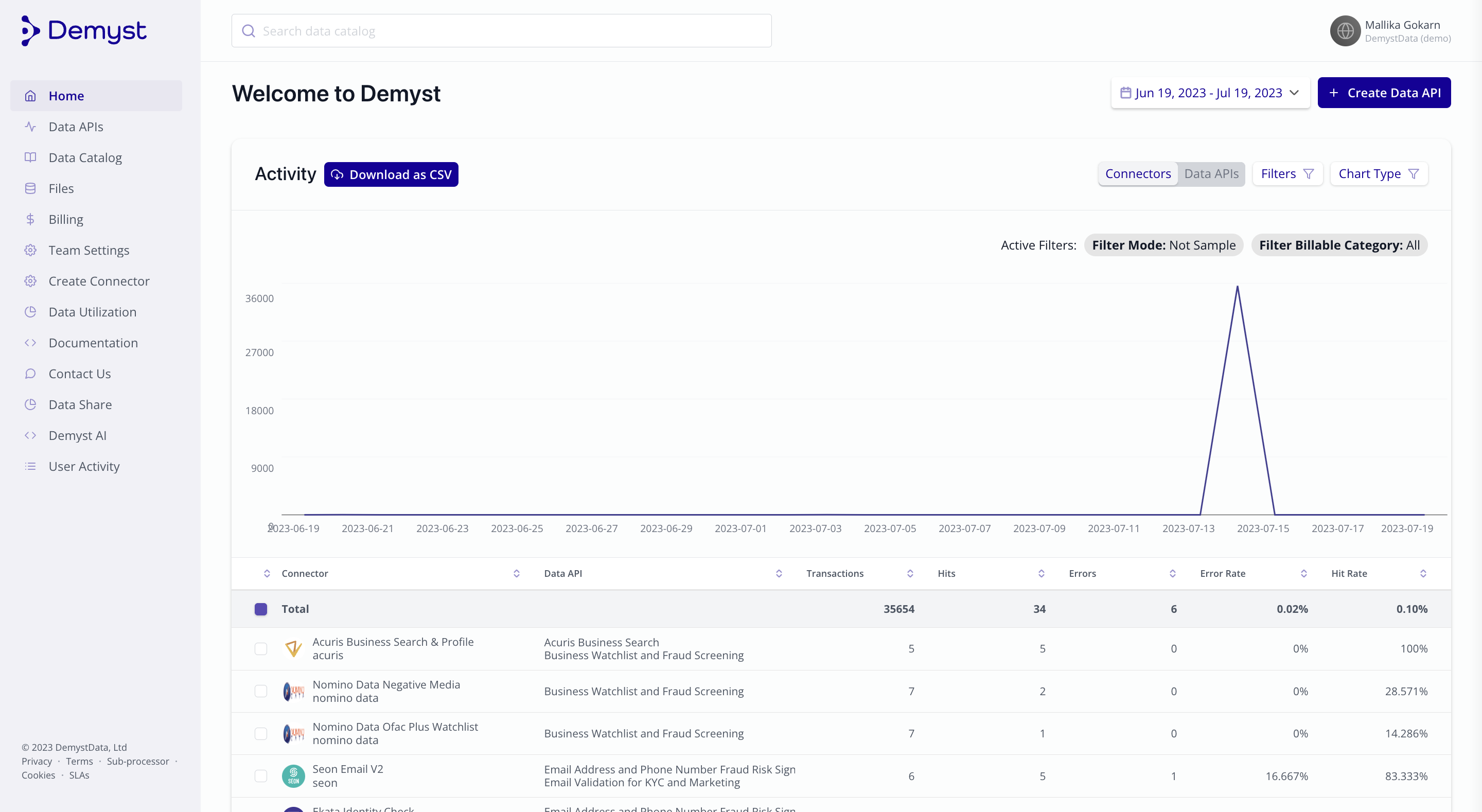This screenshot has height=812, width=1482.
Task: Switch to the Data APIs tab
Action: [1211, 174]
